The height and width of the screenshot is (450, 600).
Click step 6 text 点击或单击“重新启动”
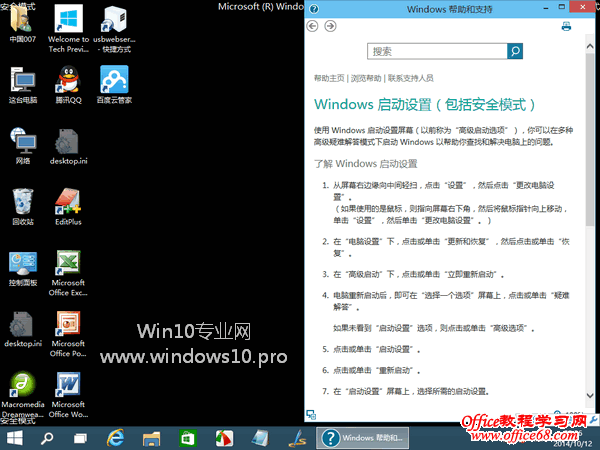pyautogui.click(x=377, y=370)
